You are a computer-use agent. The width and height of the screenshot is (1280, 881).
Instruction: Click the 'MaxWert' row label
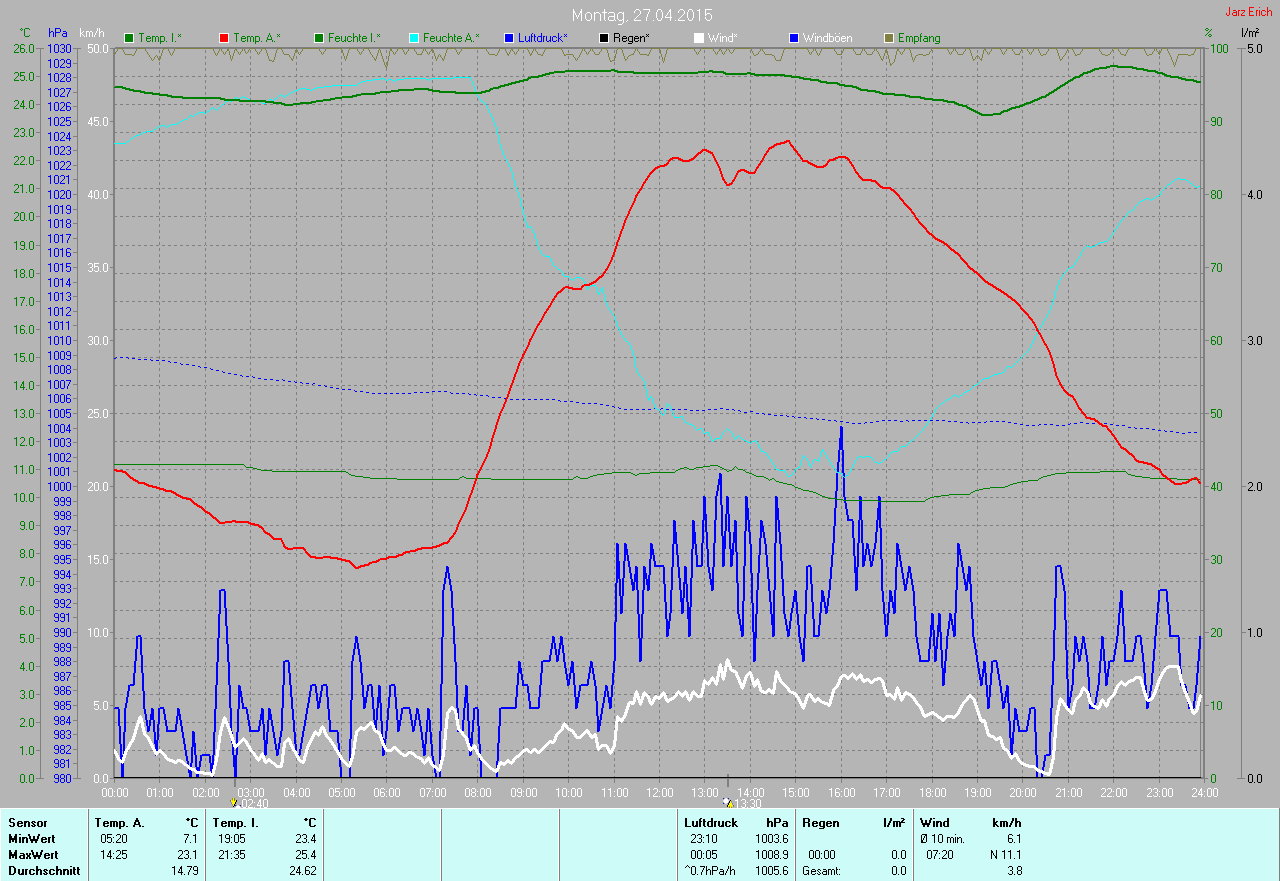[x=33, y=855]
